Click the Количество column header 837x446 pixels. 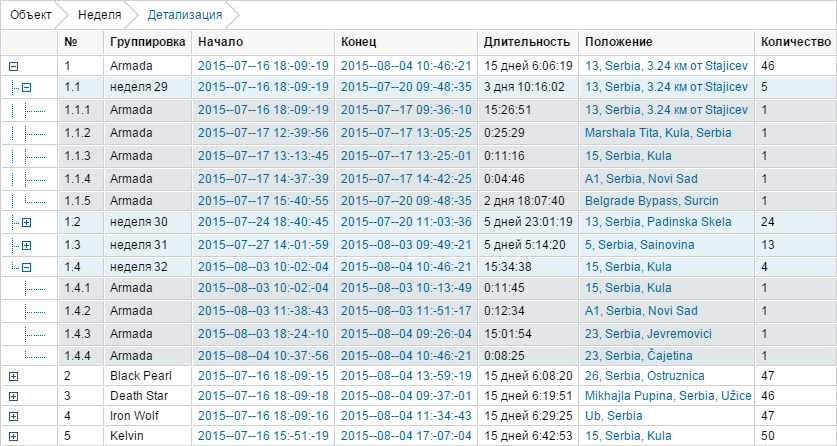tap(795, 42)
